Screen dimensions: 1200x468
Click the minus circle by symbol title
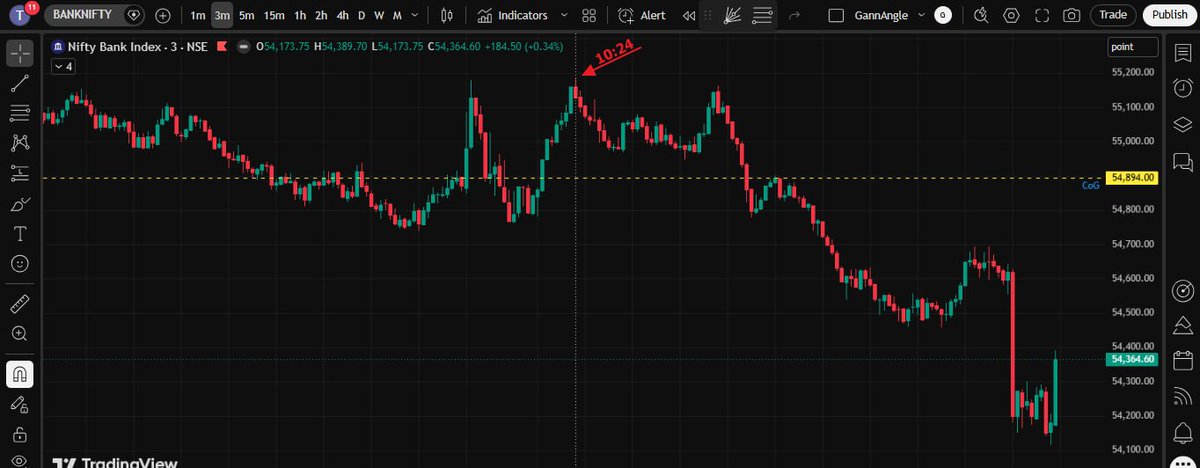pyautogui.click(x=243, y=46)
